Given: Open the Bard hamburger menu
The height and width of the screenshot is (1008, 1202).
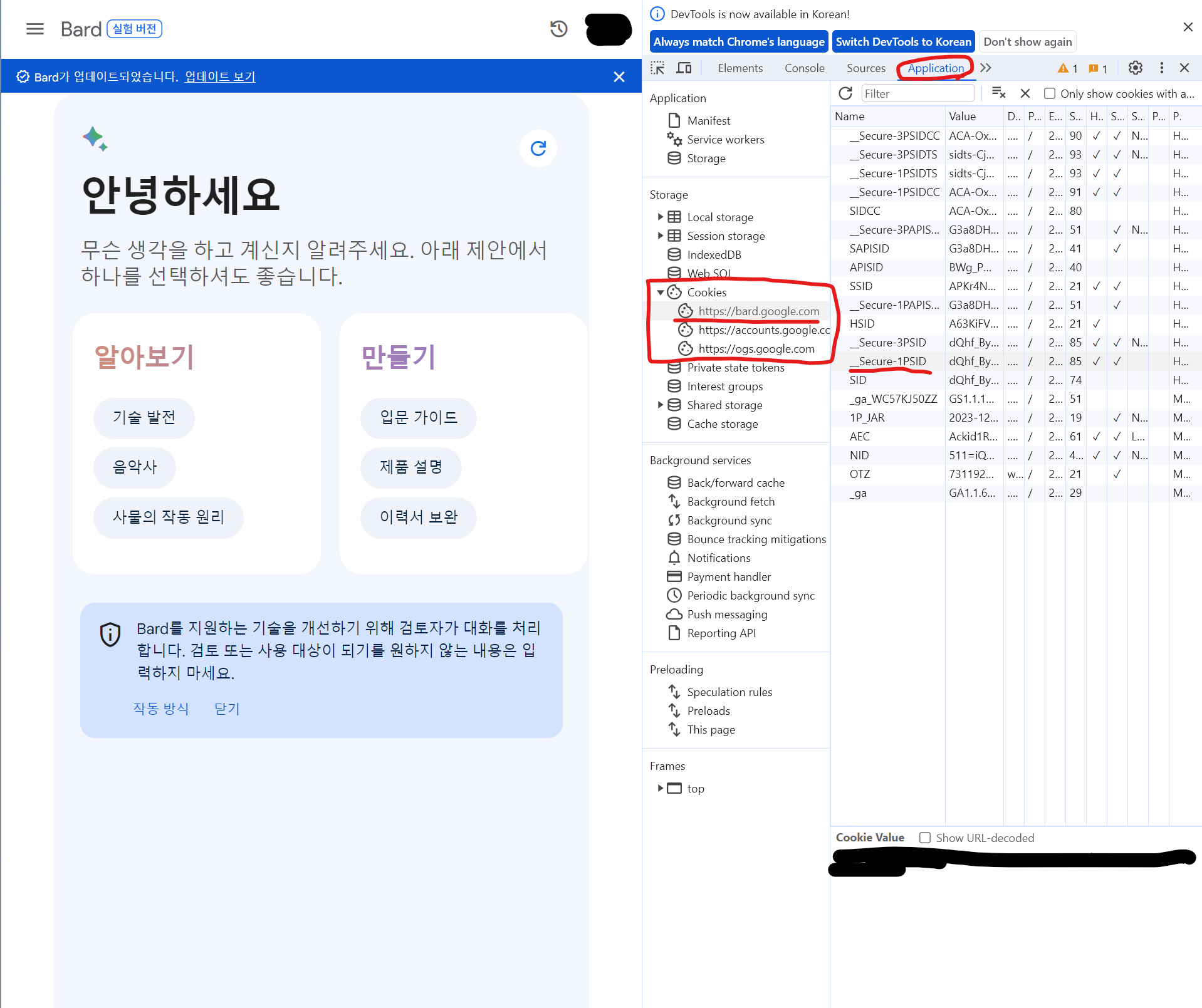Looking at the screenshot, I should pos(35,29).
